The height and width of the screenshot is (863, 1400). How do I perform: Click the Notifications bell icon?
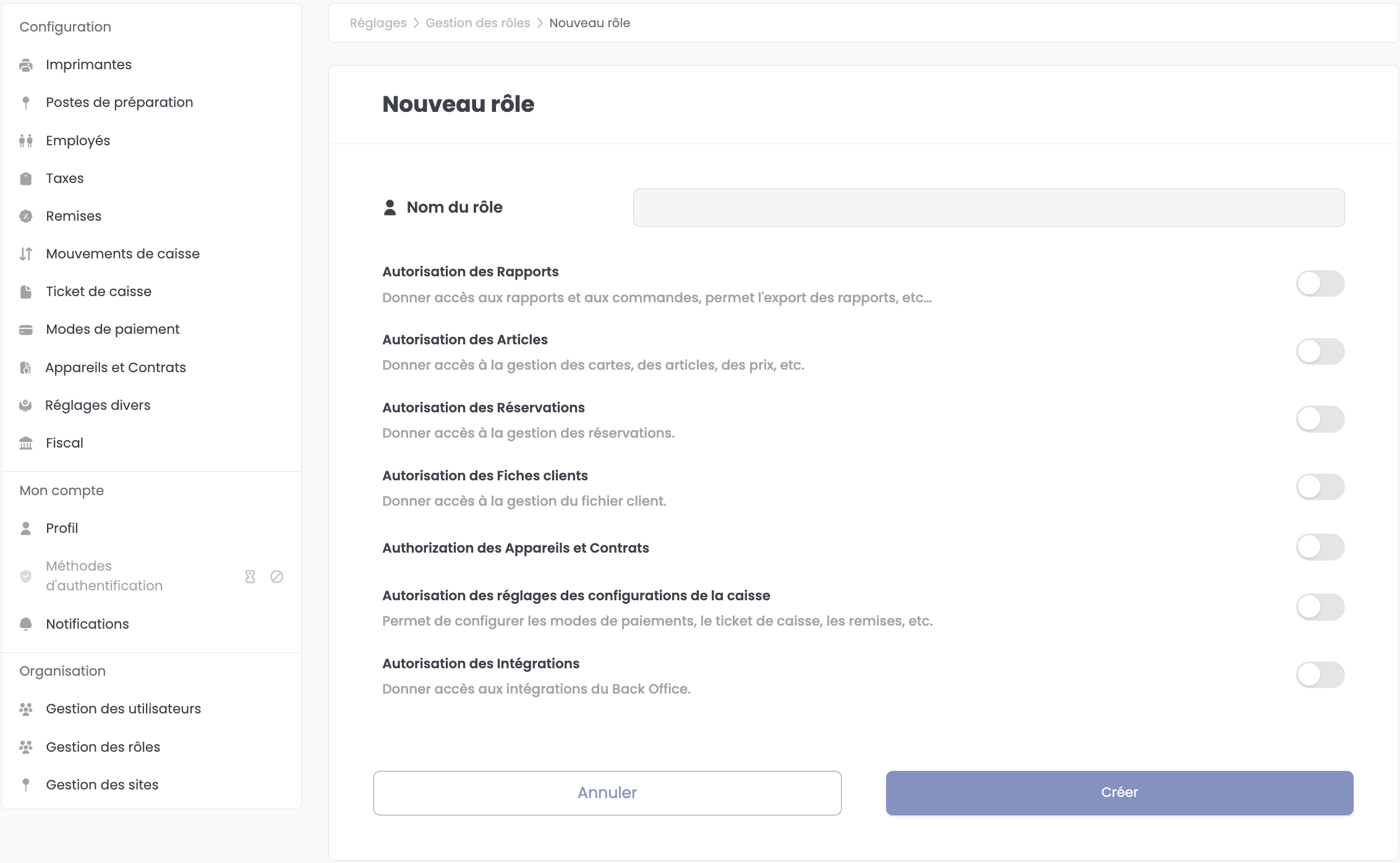26,624
